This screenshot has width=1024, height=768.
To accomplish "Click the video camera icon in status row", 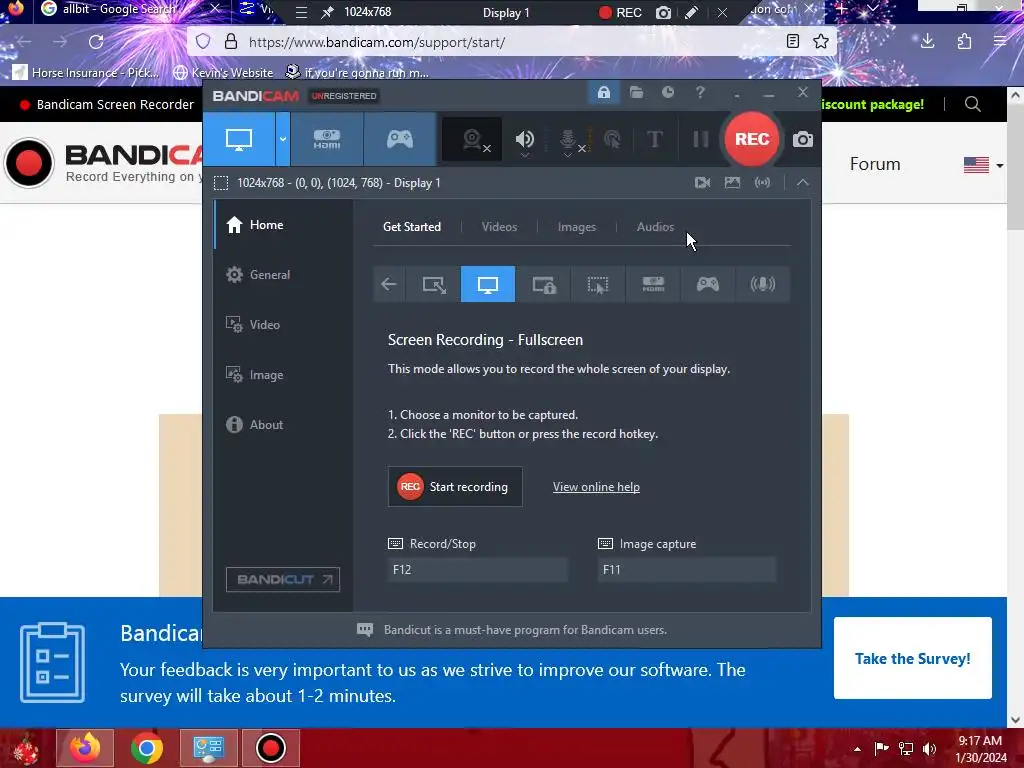I will click(702, 183).
